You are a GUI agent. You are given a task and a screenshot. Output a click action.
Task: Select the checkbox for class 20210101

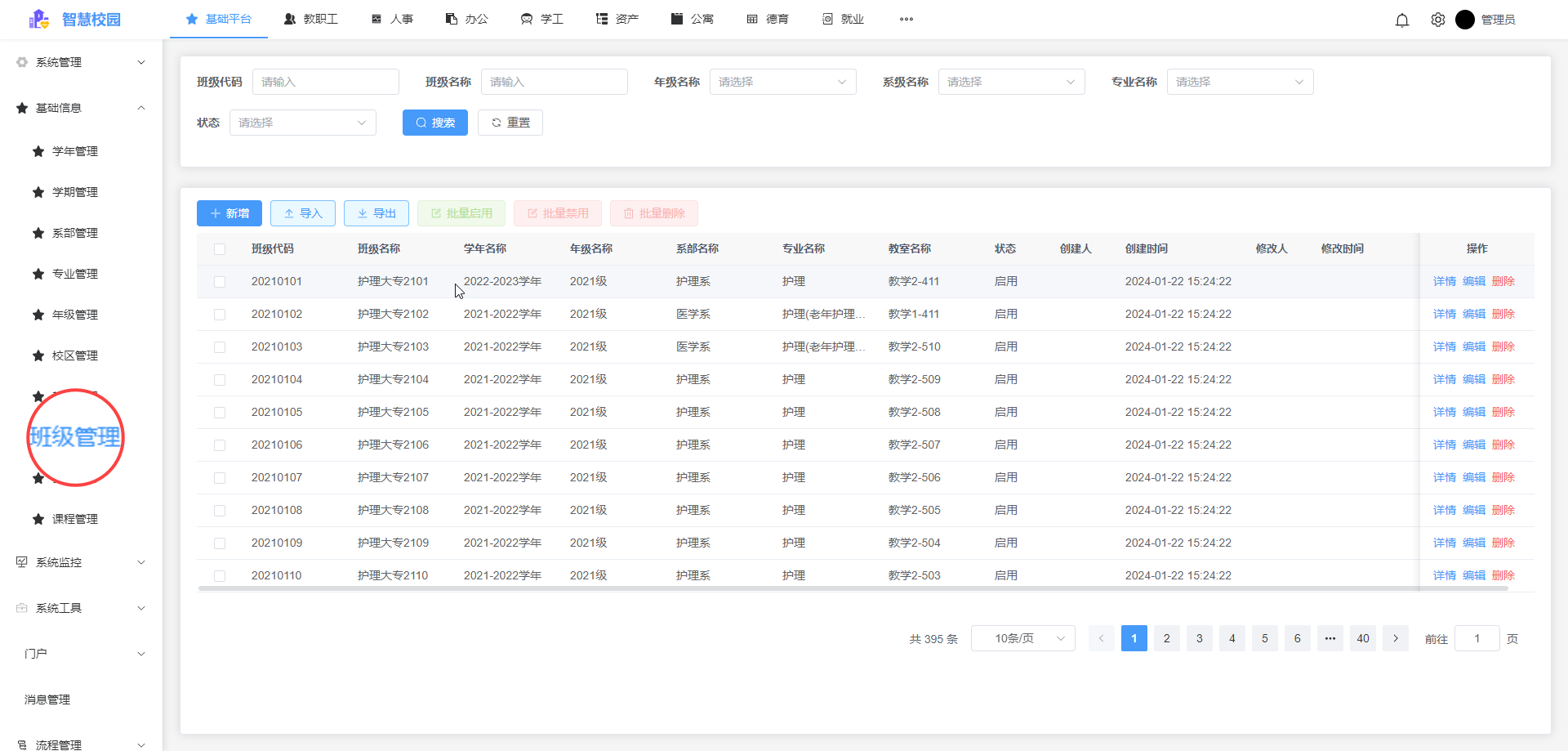point(219,281)
